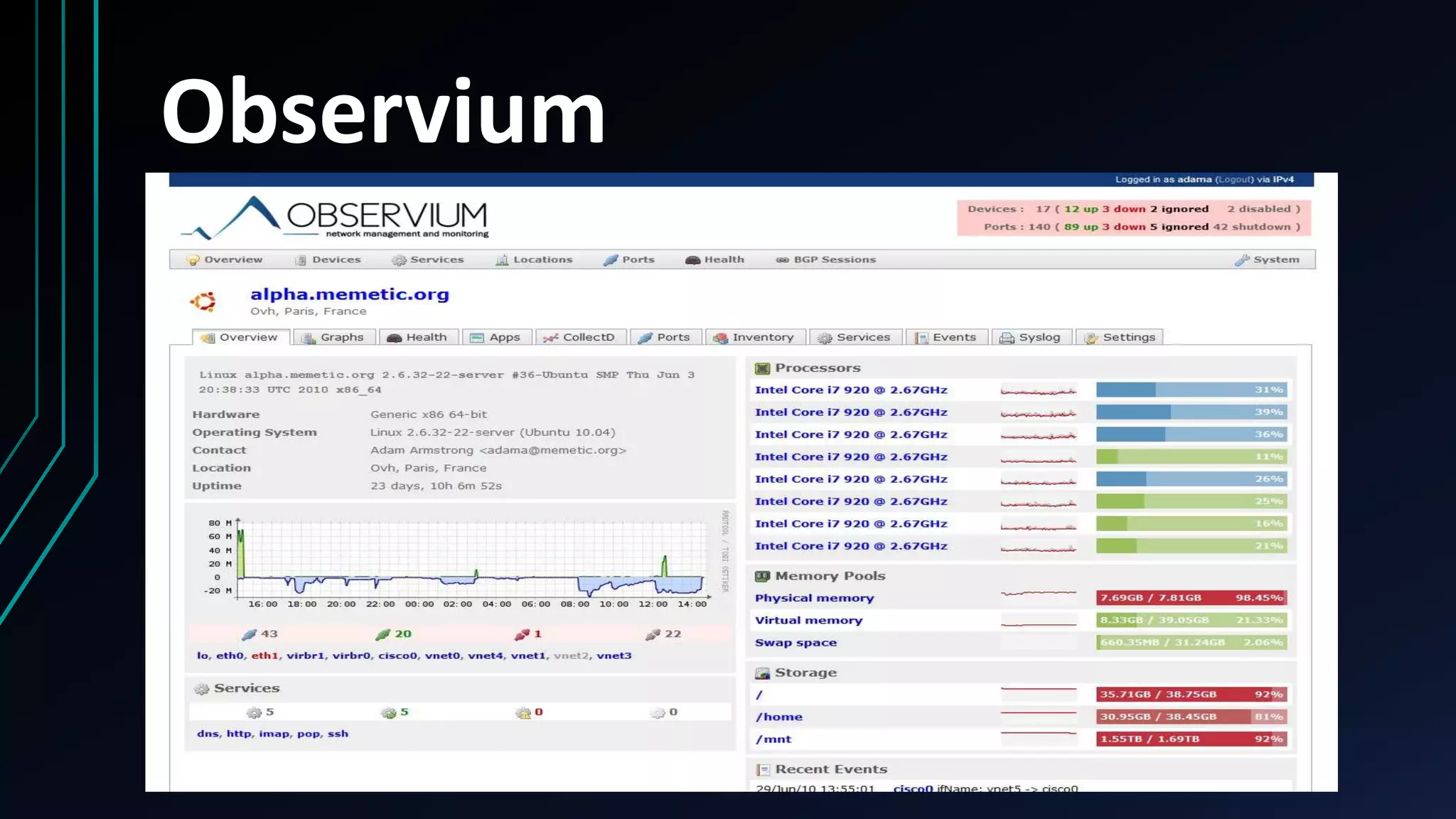This screenshot has height=819, width=1456.
Task: Open the Ports menu in top navigation
Action: click(629, 259)
